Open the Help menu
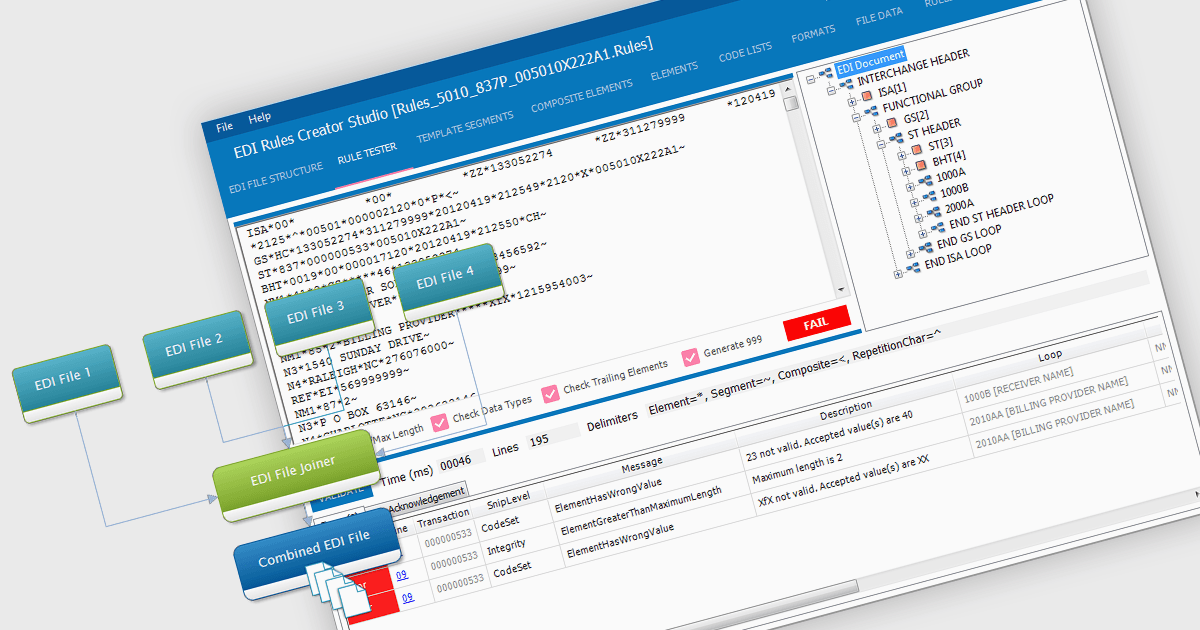Image resolution: width=1200 pixels, height=630 pixels. (259, 118)
